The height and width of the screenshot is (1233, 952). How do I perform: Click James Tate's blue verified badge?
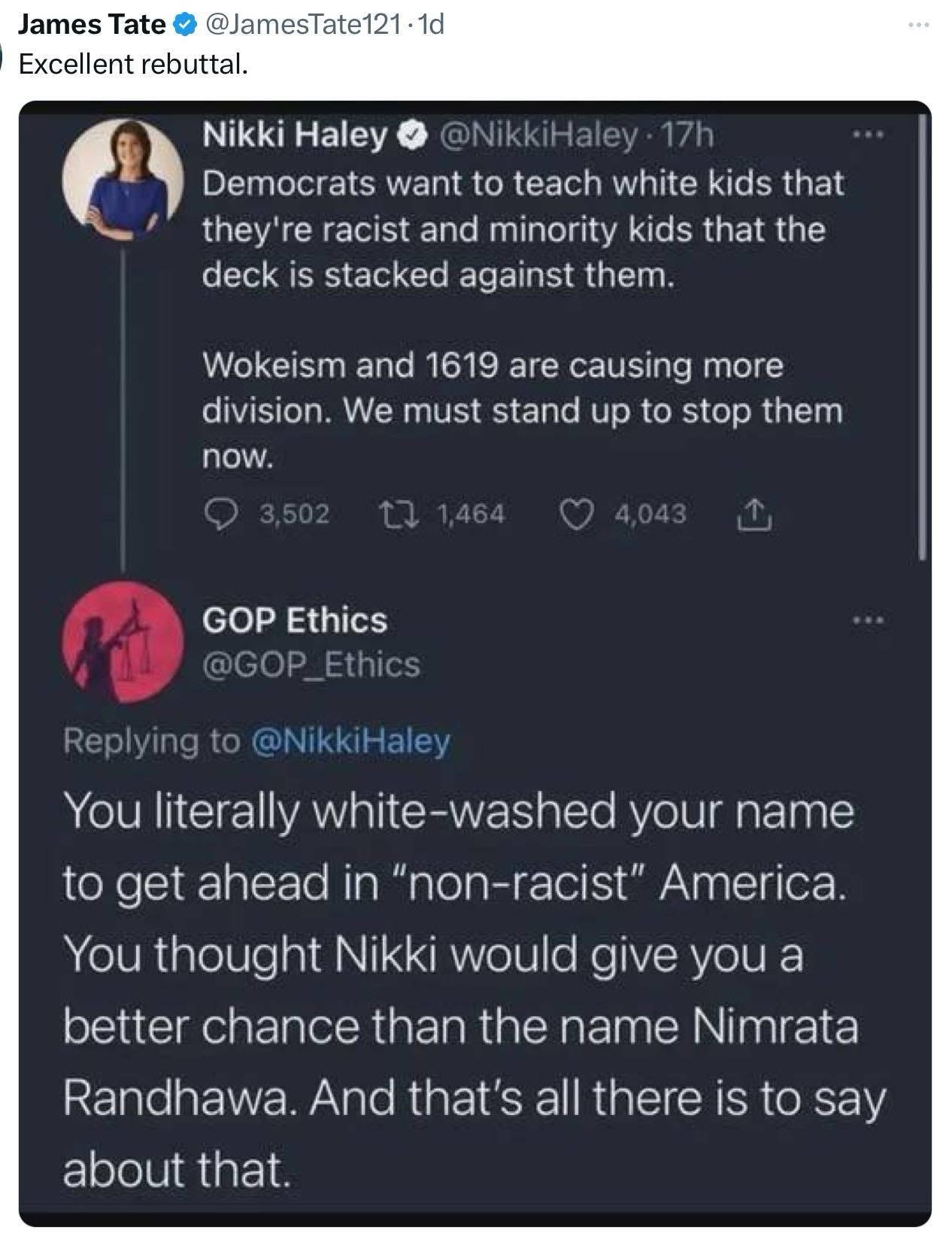181,26
